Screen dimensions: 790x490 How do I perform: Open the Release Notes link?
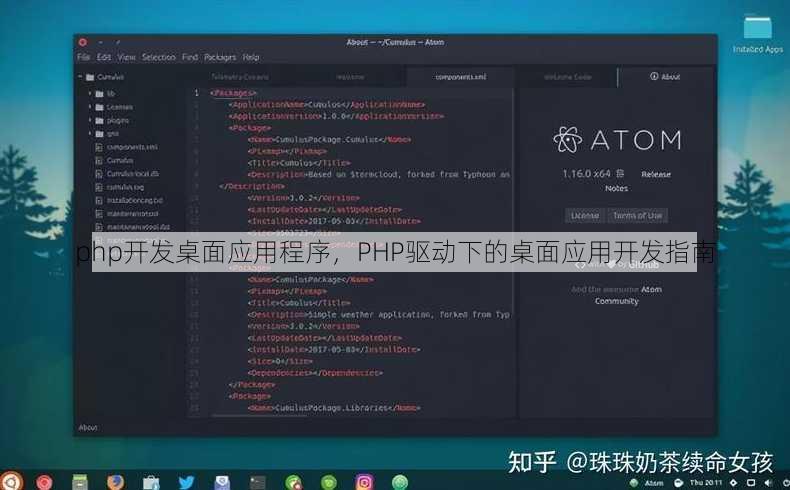coord(655,174)
